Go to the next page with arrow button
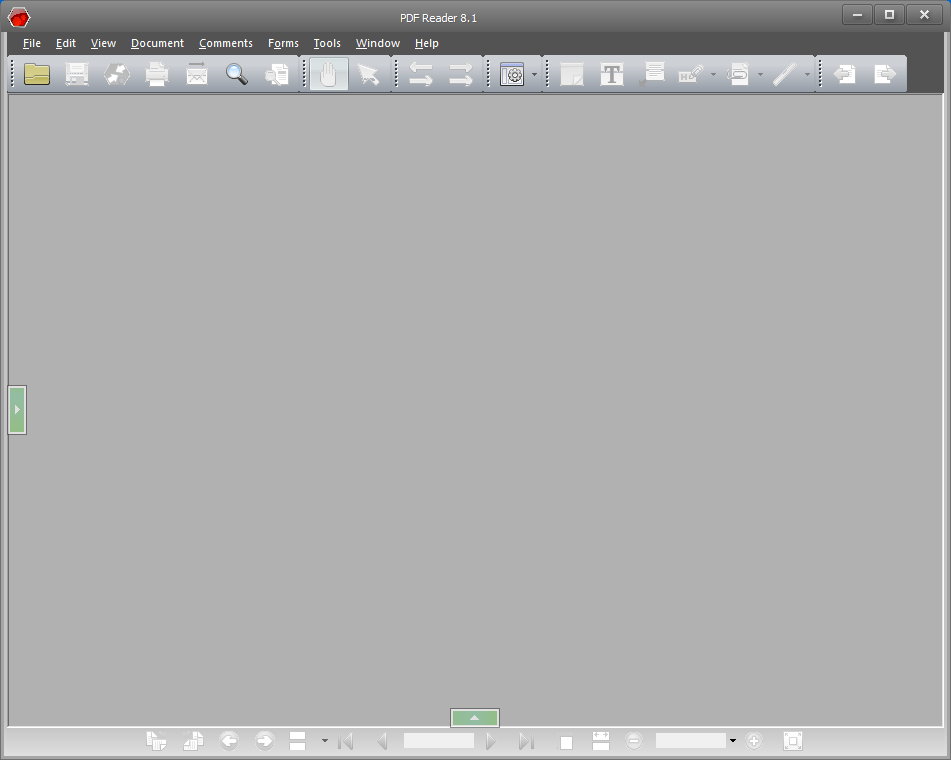 click(490, 740)
